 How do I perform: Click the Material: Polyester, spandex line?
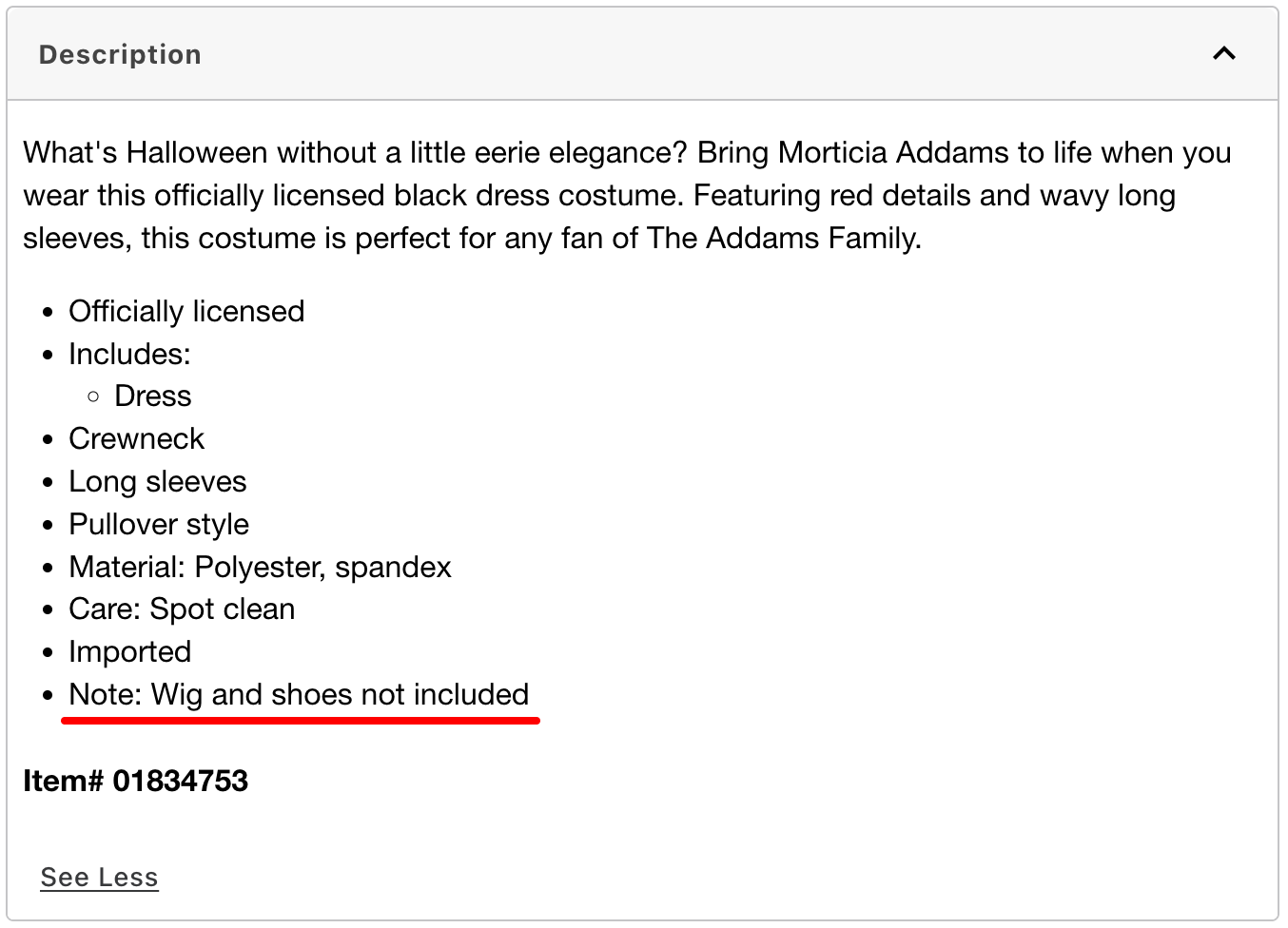tap(260, 567)
